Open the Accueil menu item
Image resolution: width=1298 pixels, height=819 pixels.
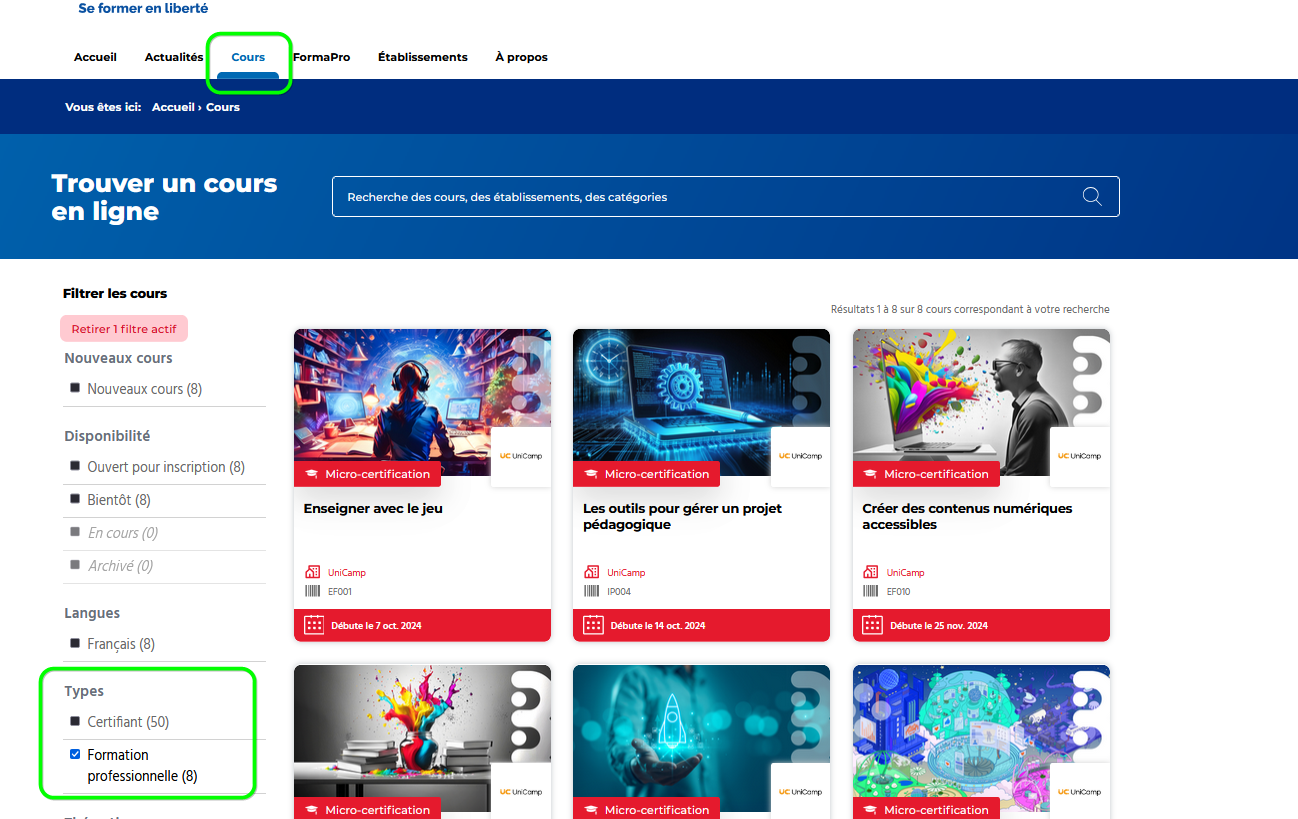95,57
